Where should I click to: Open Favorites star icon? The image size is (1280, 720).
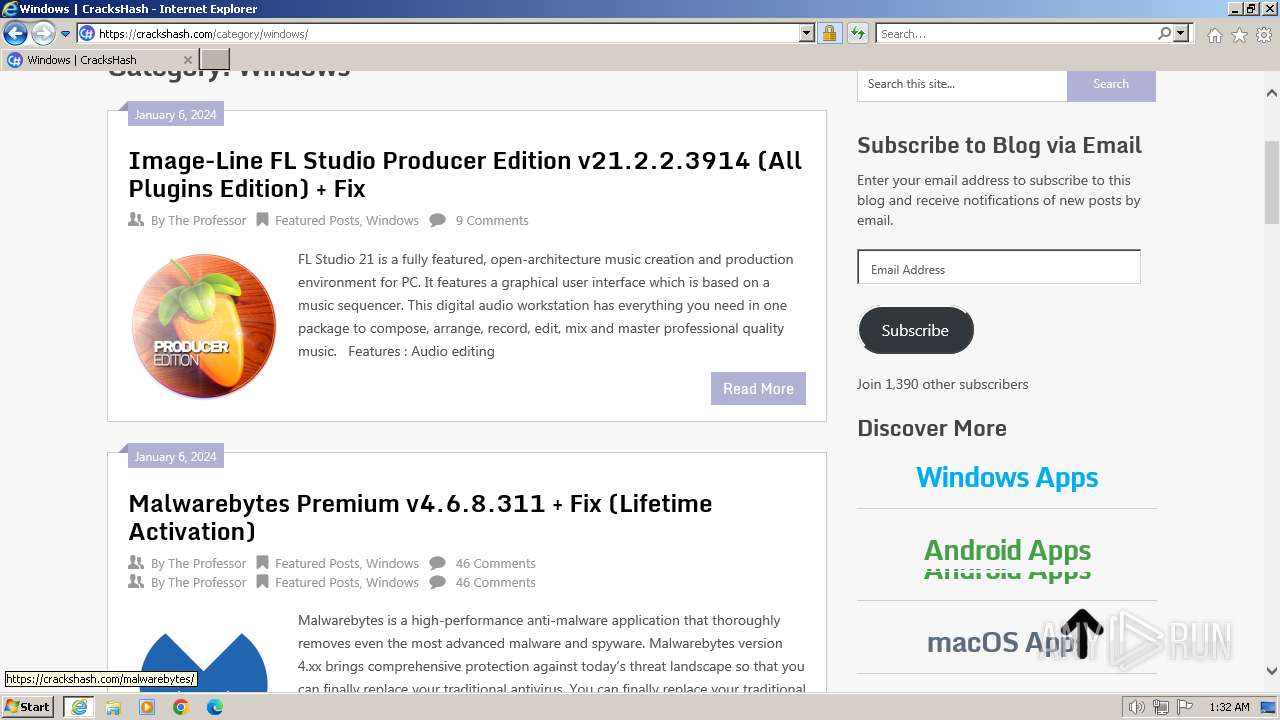(1239, 35)
